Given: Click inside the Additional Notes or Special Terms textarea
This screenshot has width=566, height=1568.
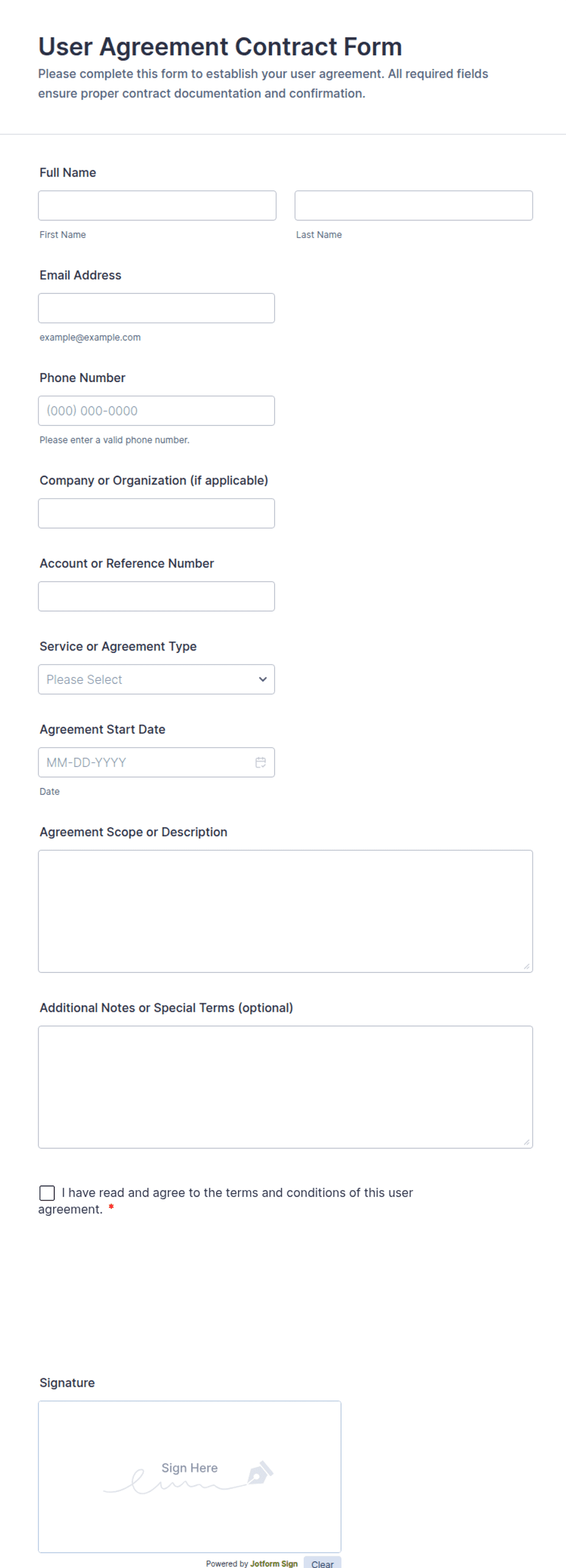Looking at the screenshot, I should point(285,1087).
